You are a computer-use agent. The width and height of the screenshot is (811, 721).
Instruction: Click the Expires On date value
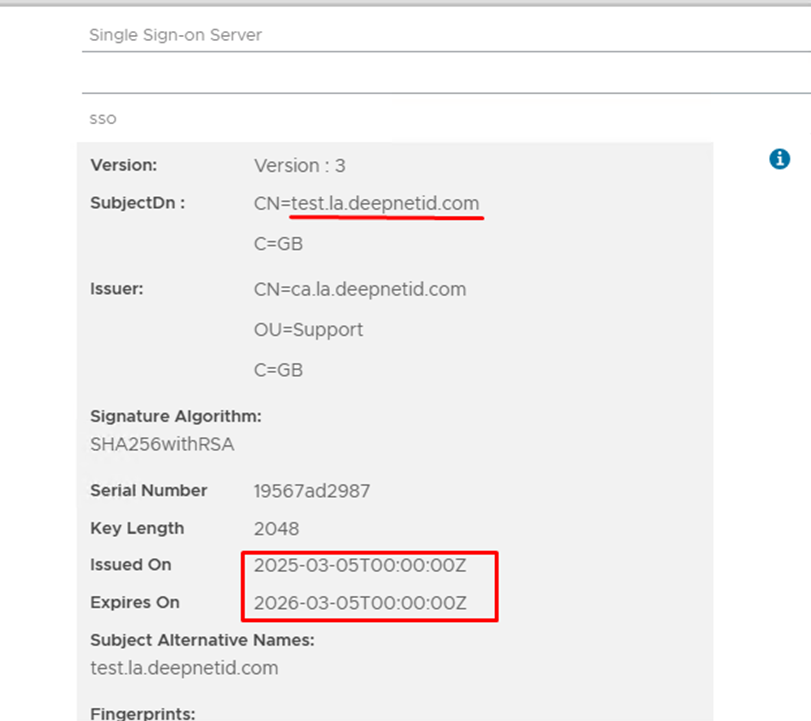coord(360,604)
